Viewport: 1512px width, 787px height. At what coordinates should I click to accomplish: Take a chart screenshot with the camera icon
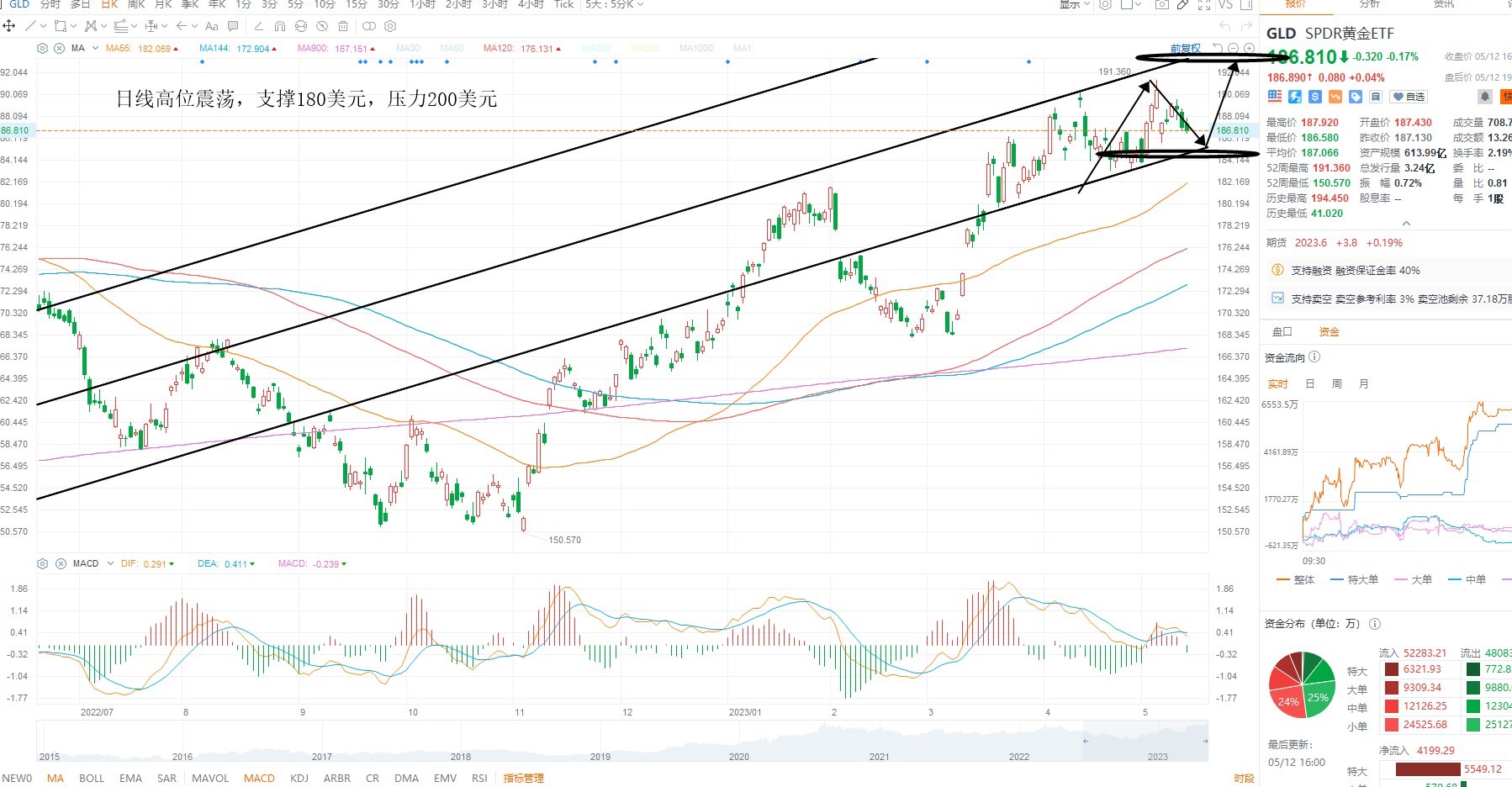(x=1161, y=4)
